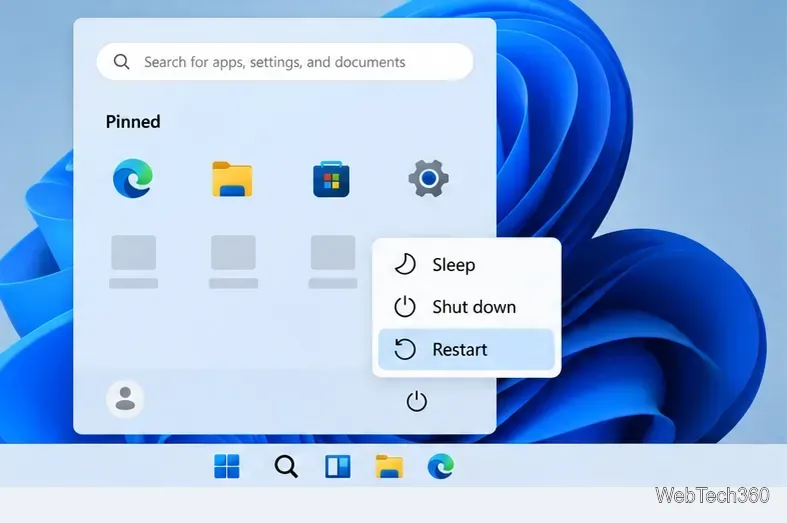Select the third placeholder app tile
Image resolution: width=787 pixels, height=523 pixels.
[333, 262]
